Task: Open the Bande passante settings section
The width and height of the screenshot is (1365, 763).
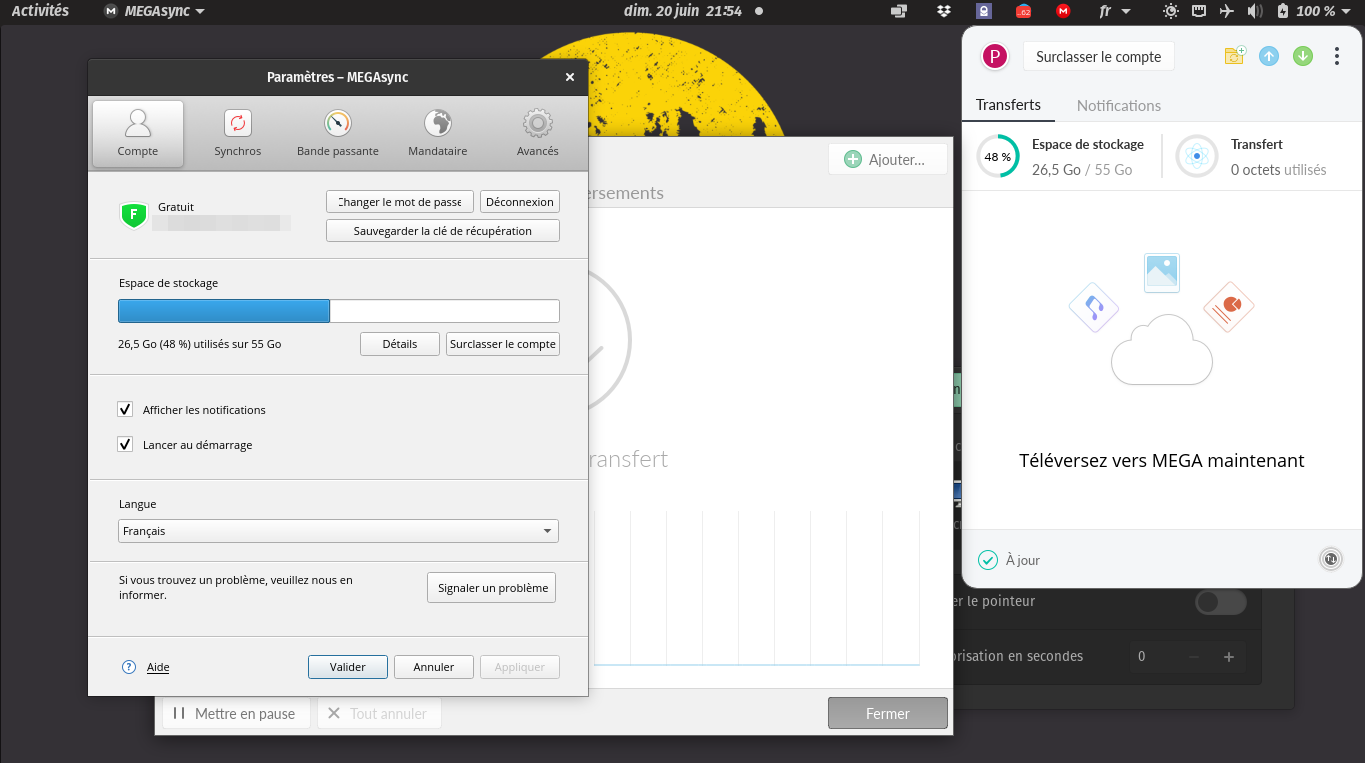Action: pos(338,134)
